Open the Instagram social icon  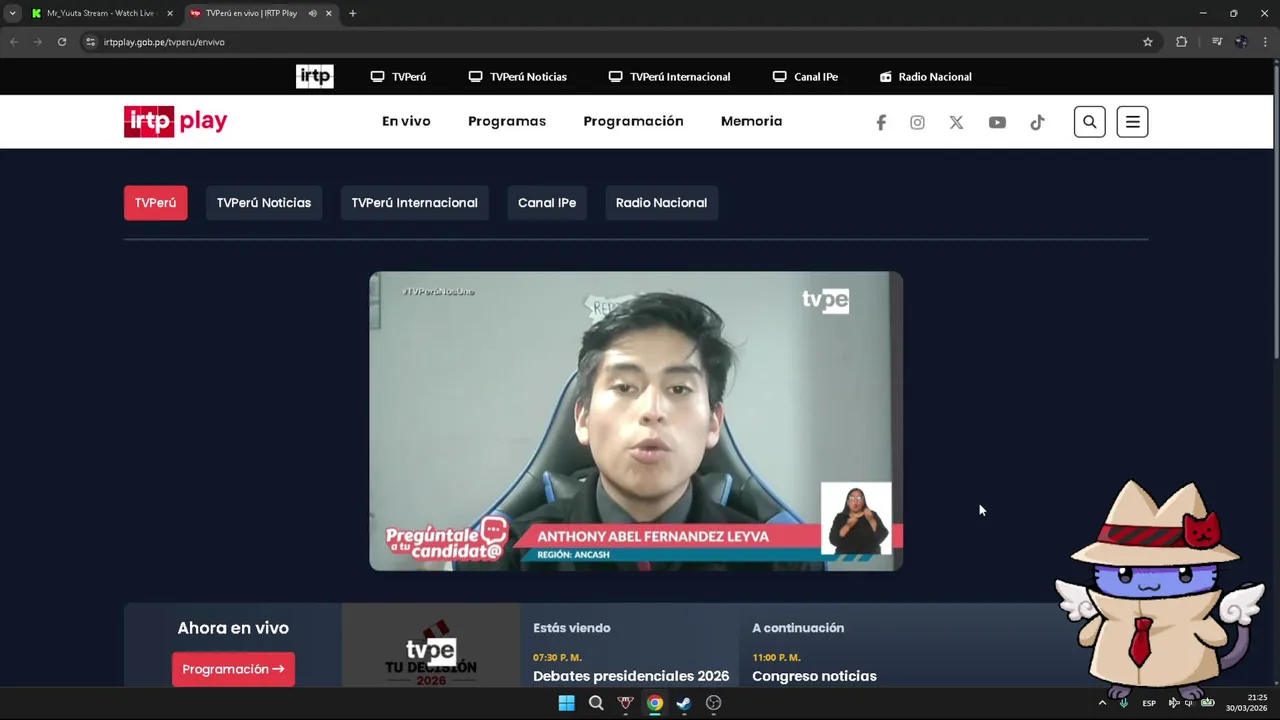click(x=917, y=122)
